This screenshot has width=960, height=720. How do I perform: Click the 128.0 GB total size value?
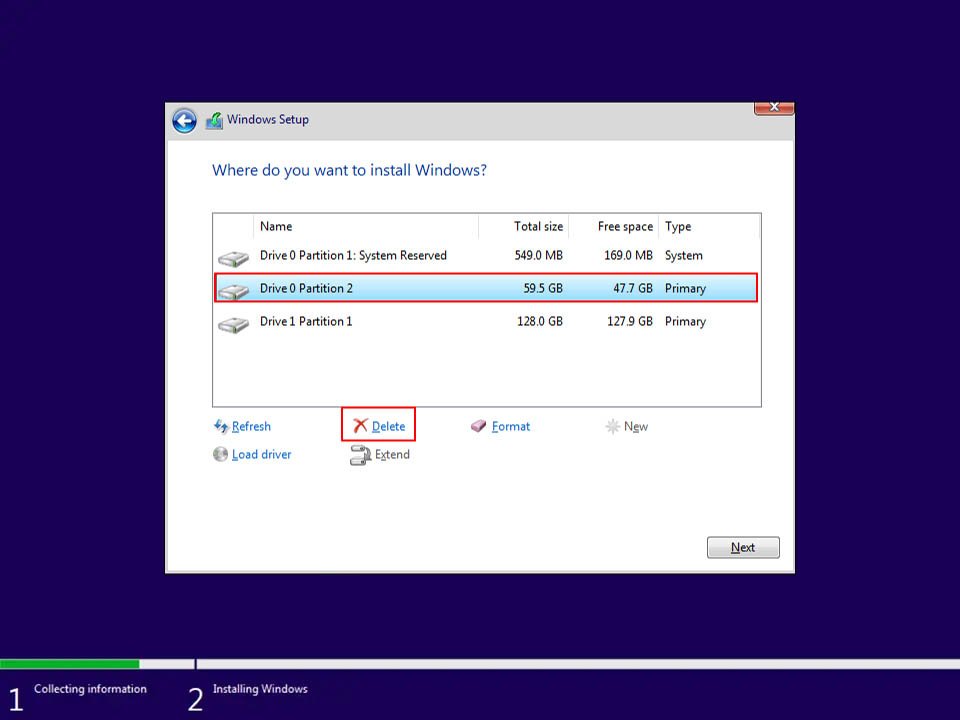tap(539, 321)
